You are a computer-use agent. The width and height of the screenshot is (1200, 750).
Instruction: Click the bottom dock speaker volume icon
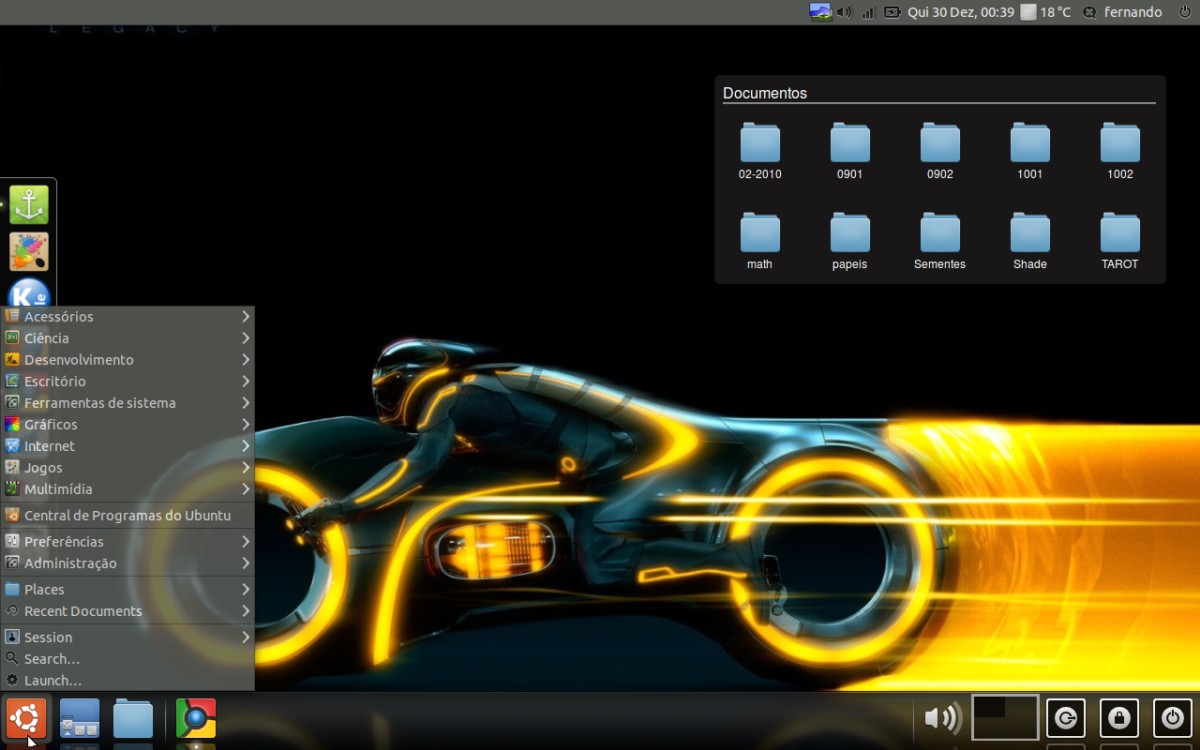click(942, 718)
